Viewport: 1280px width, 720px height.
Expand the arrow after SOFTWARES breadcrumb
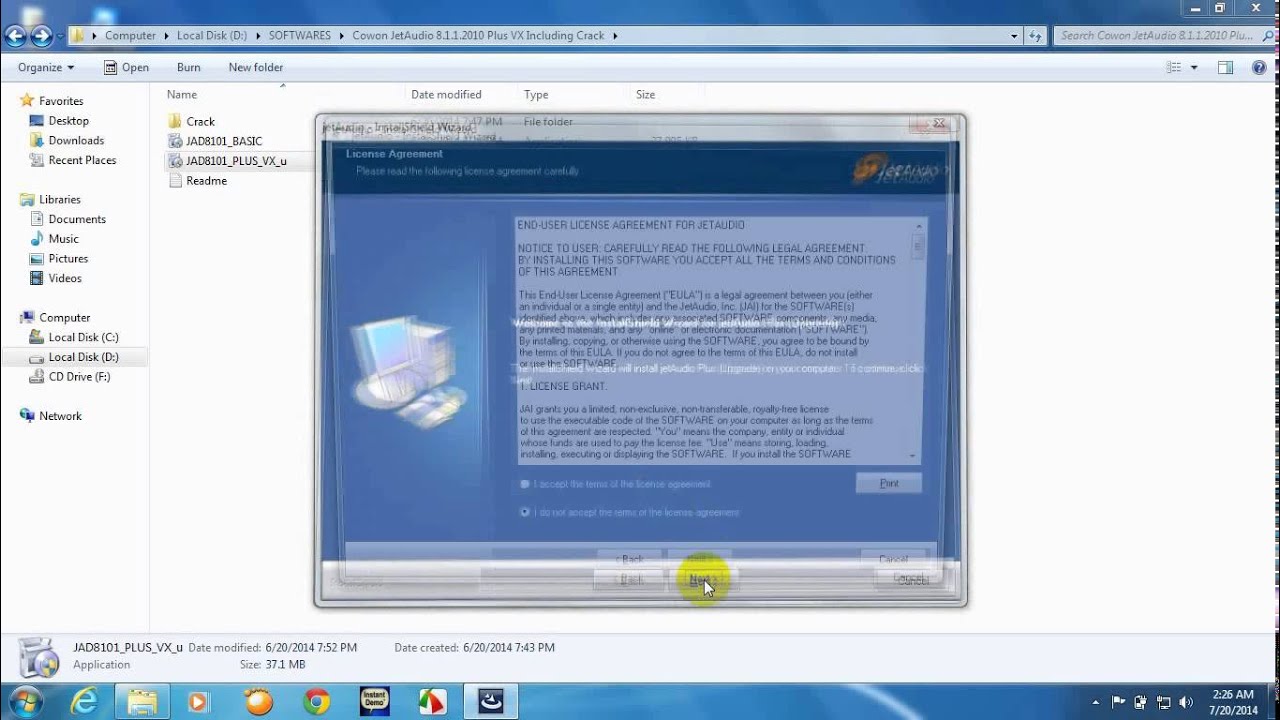point(342,35)
